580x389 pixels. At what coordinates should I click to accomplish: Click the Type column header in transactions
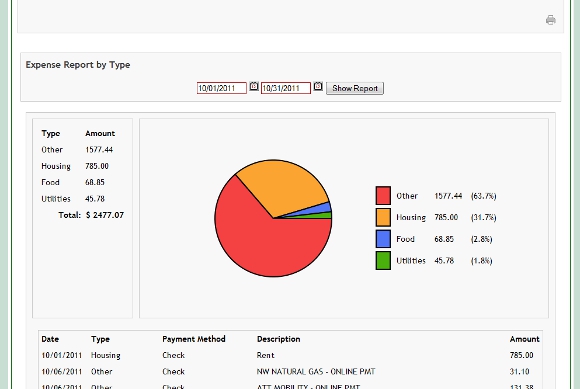tap(100, 339)
